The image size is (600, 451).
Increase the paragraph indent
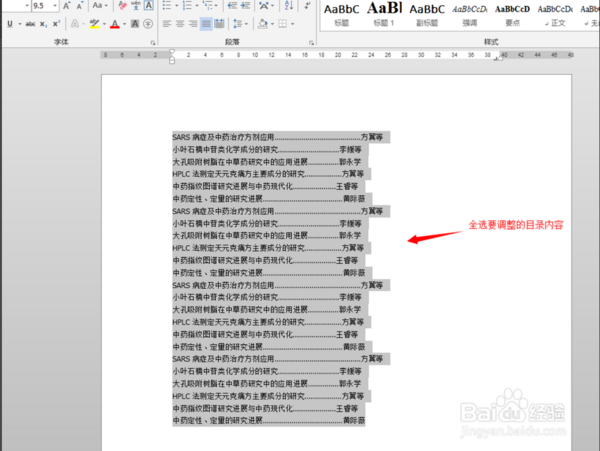point(245,5)
